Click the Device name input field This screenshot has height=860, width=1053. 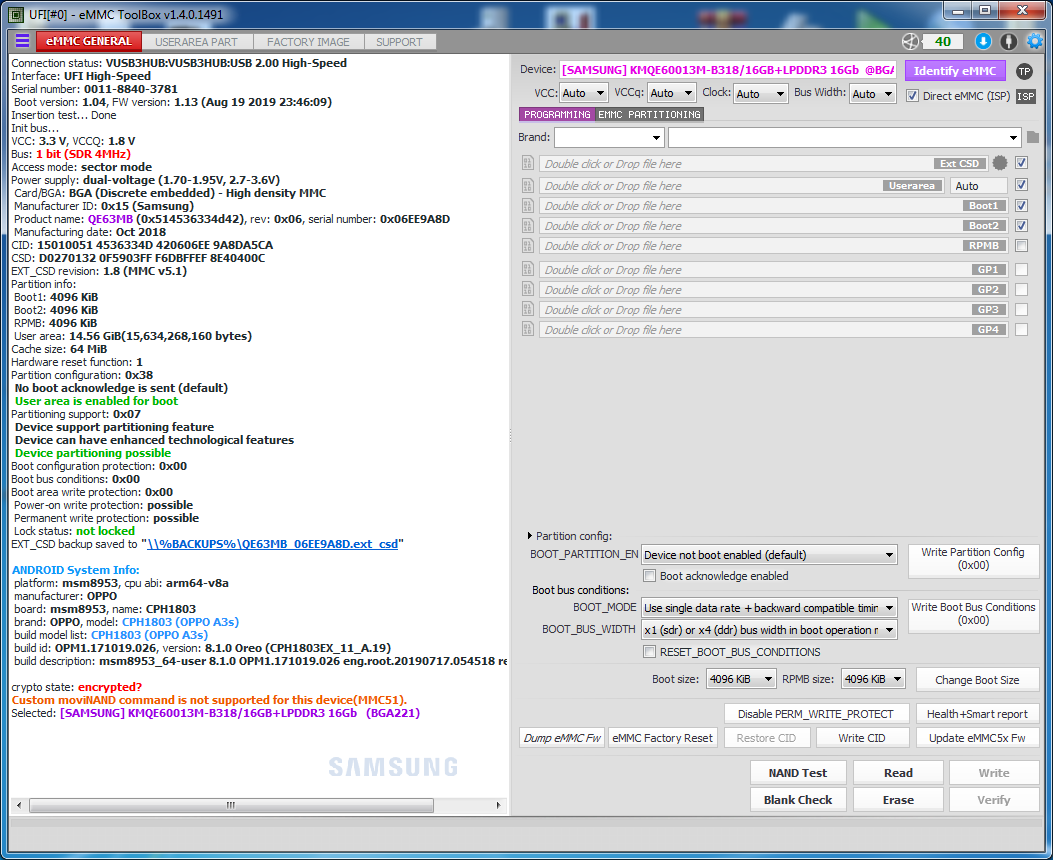coord(727,70)
